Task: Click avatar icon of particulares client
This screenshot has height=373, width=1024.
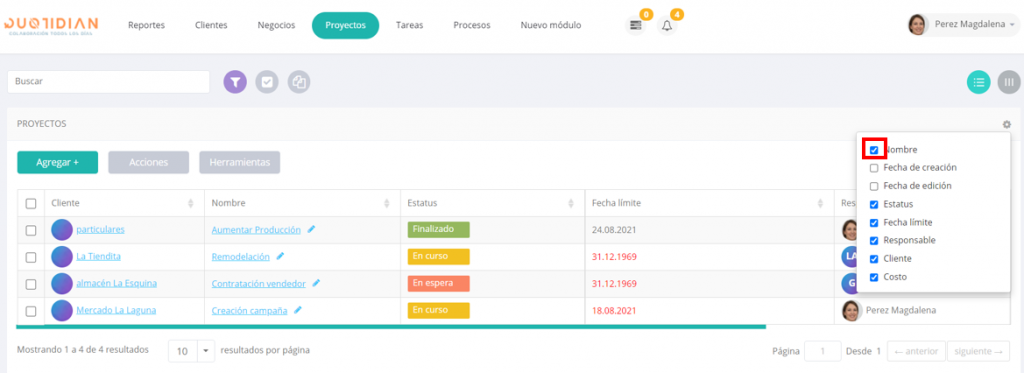Action: tap(62, 230)
